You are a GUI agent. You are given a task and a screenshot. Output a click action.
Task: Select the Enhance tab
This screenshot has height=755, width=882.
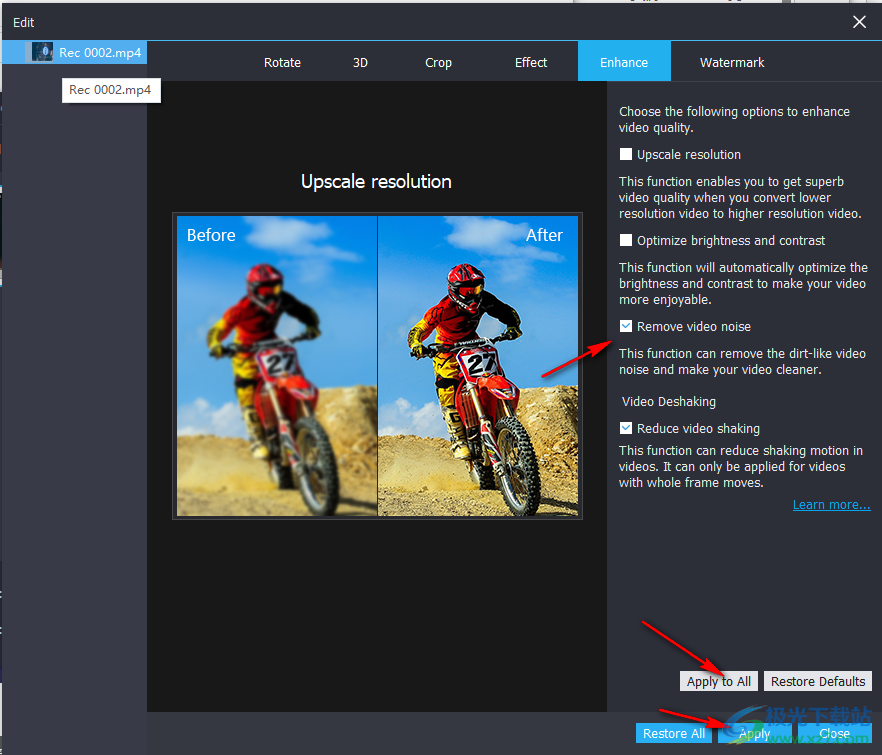(624, 61)
